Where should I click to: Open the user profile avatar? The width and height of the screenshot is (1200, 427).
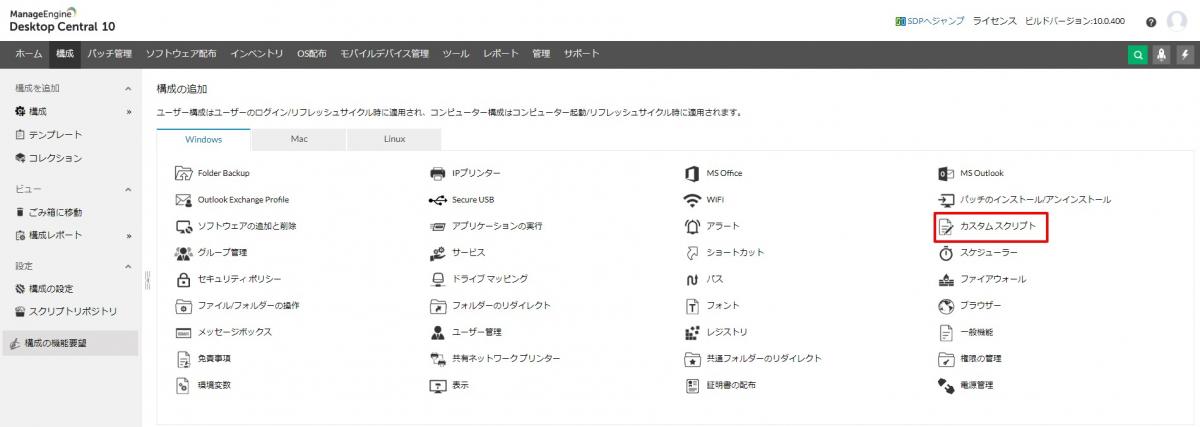pos(1176,21)
